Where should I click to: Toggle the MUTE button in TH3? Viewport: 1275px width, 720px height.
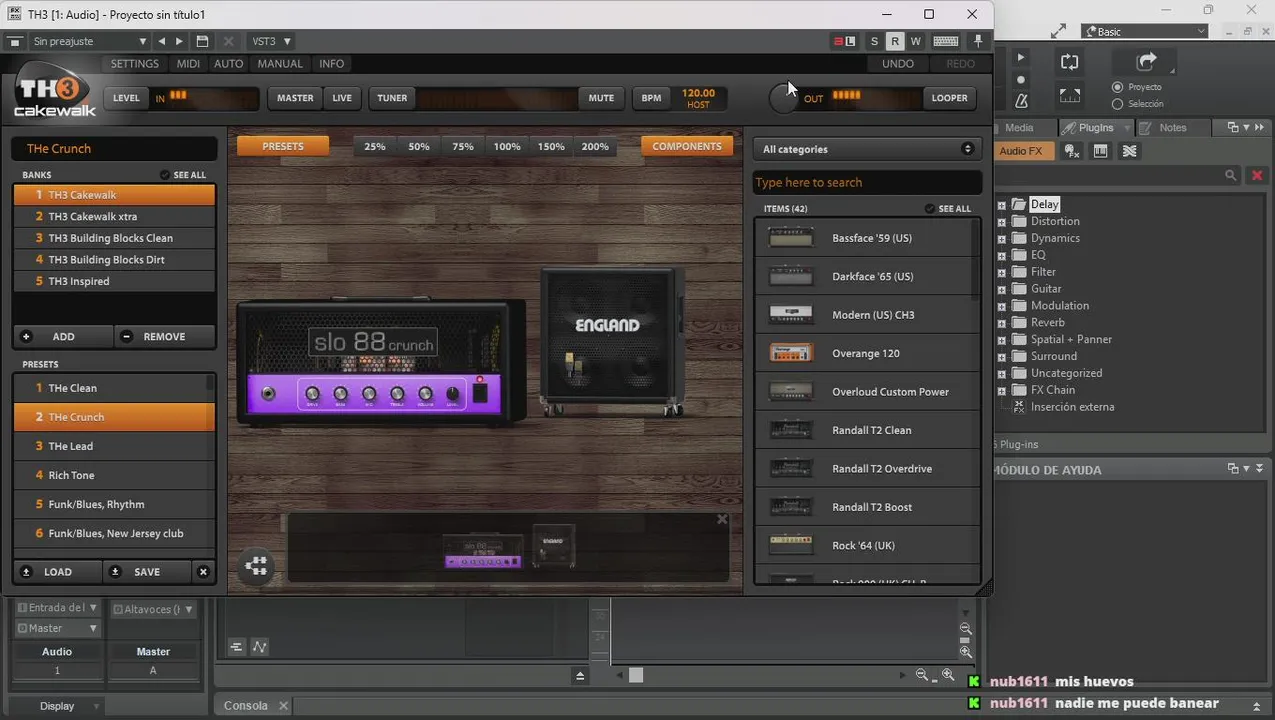tap(601, 98)
